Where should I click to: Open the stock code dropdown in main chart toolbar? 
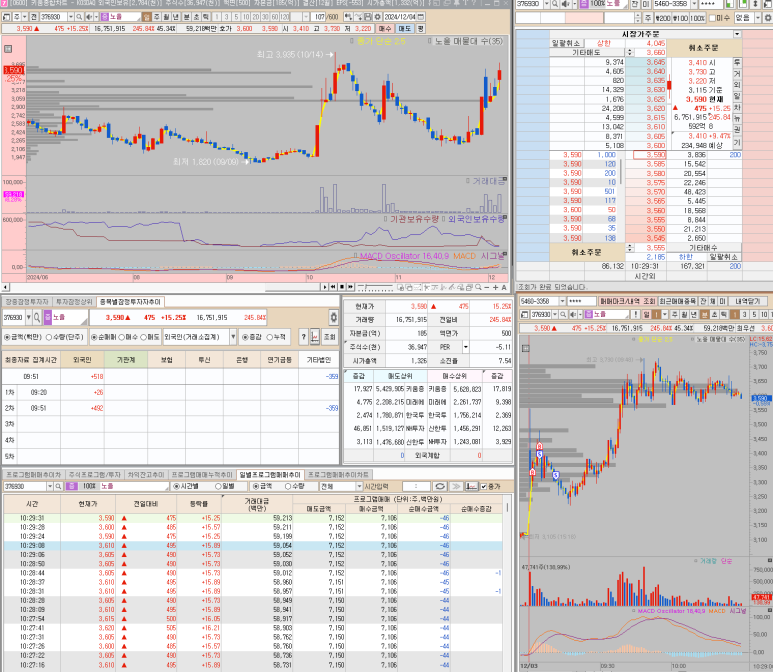coord(70,17)
